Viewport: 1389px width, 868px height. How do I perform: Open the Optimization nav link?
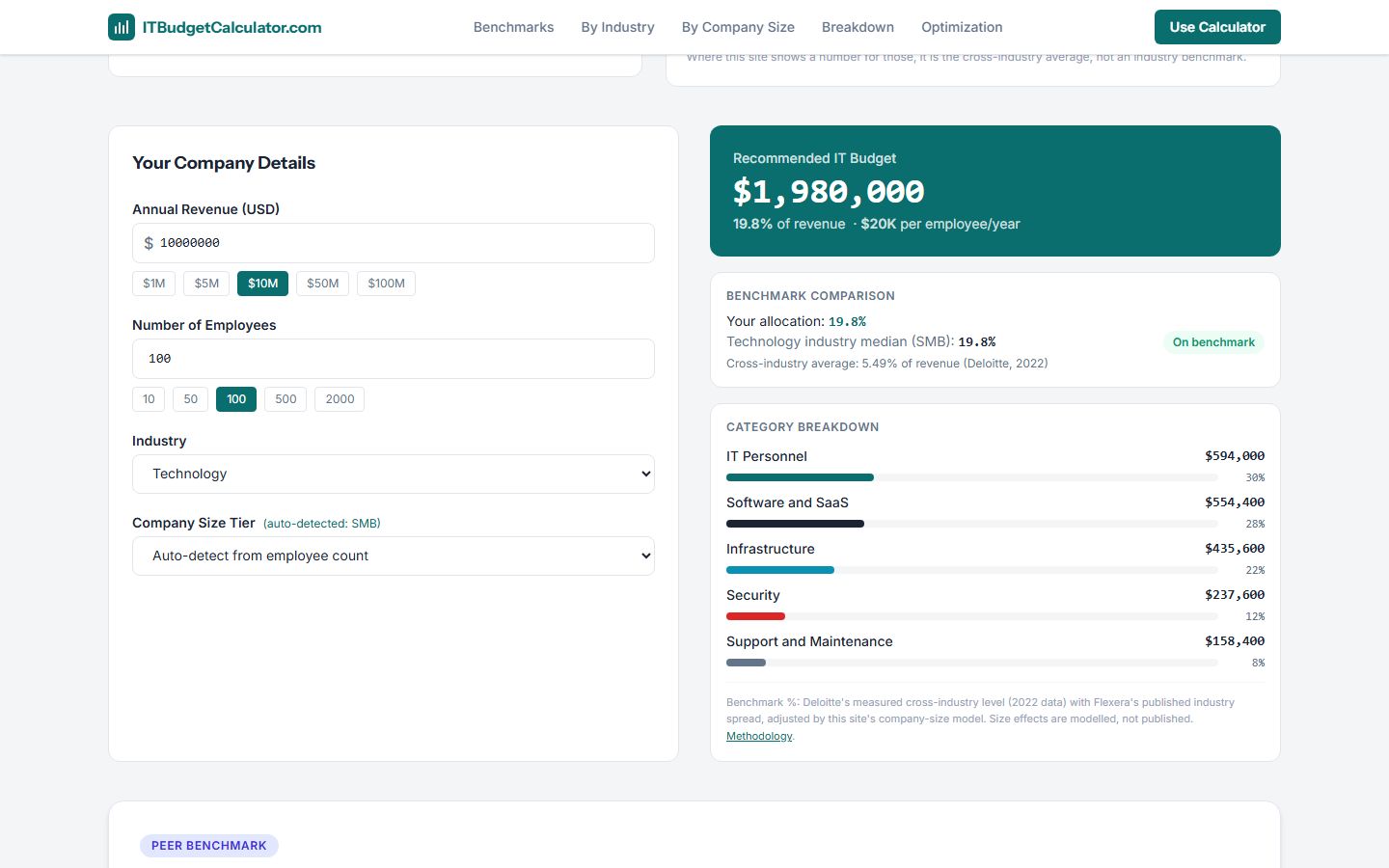point(962,27)
